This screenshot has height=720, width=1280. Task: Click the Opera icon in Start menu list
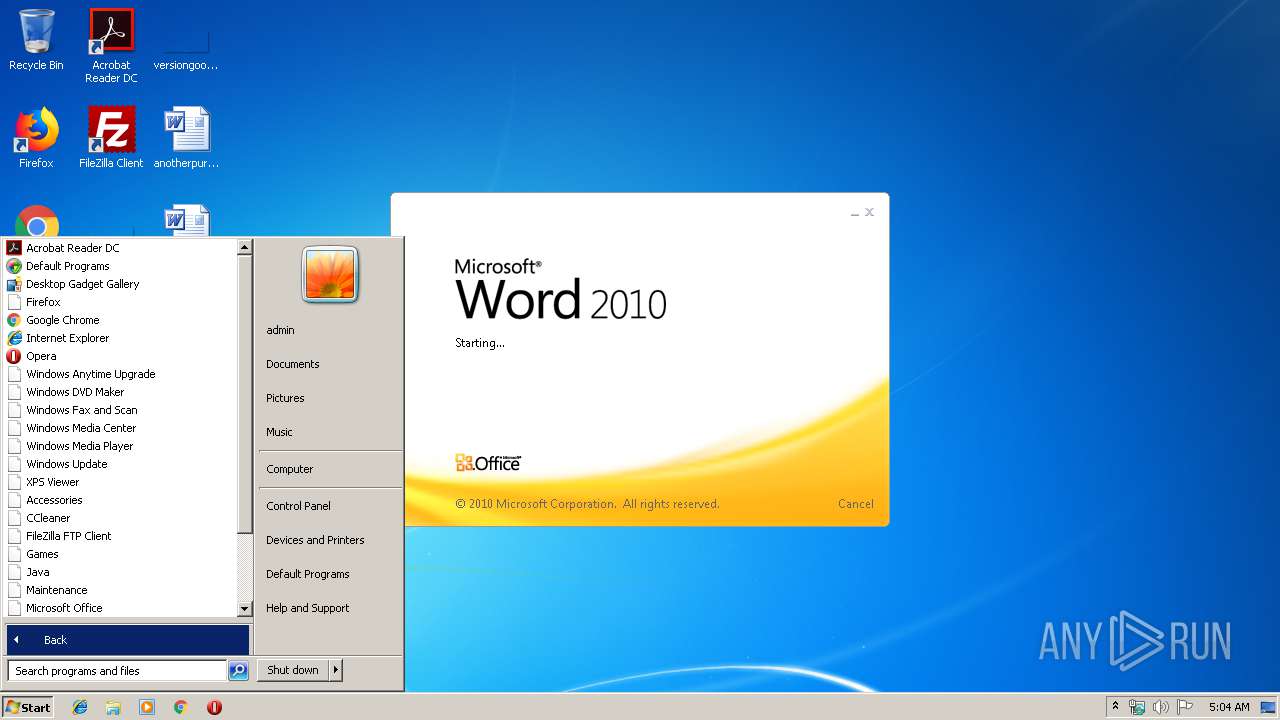14,356
